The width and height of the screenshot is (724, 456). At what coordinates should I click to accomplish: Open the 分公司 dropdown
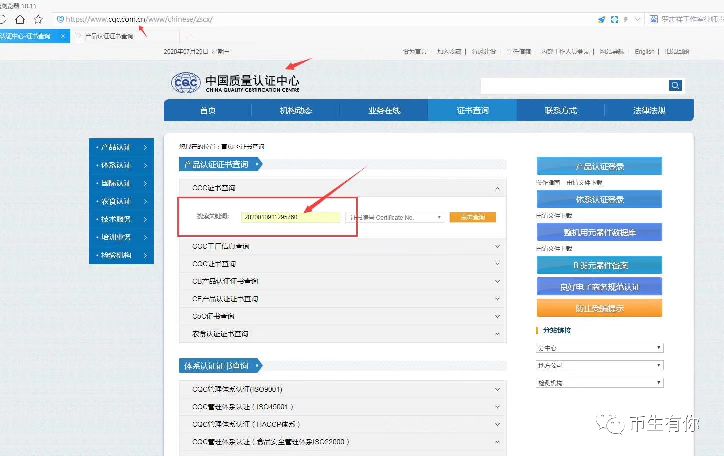click(600, 365)
